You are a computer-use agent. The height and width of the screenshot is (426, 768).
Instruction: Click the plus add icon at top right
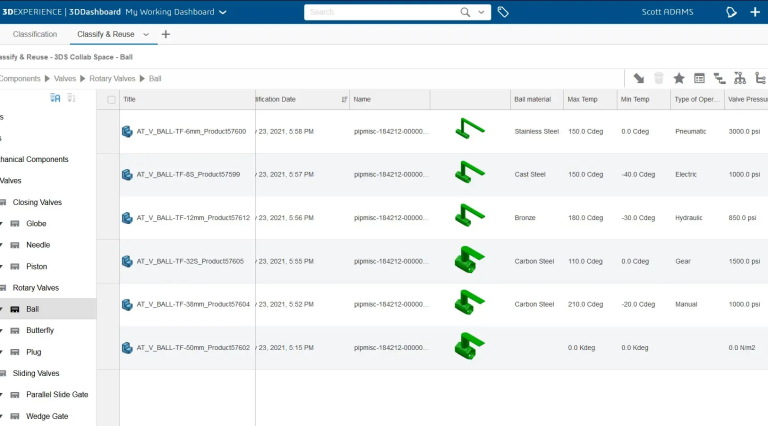click(755, 12)
